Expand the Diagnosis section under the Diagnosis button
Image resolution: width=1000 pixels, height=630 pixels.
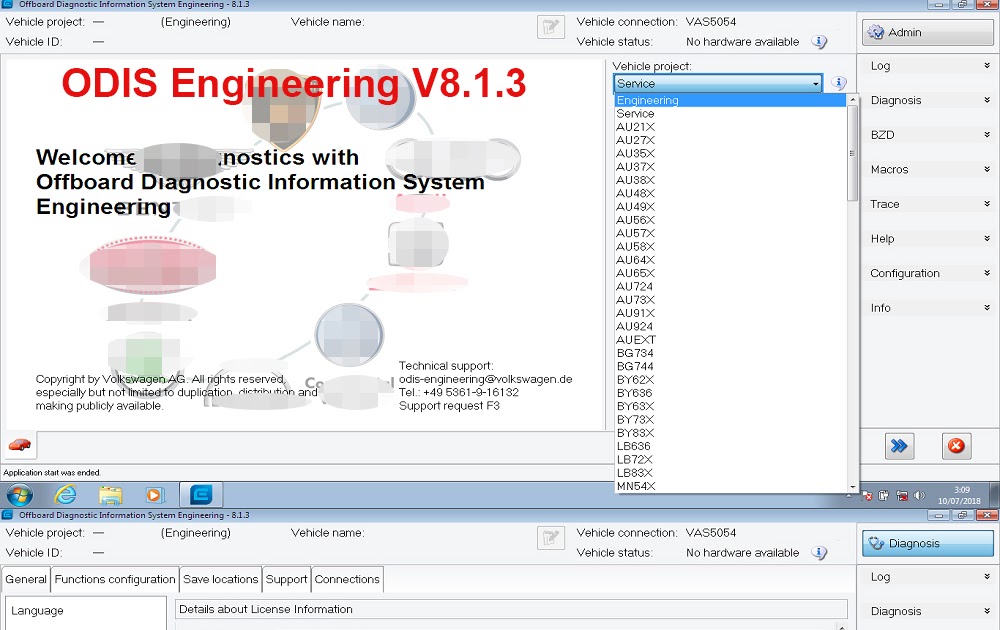(928, 611)
